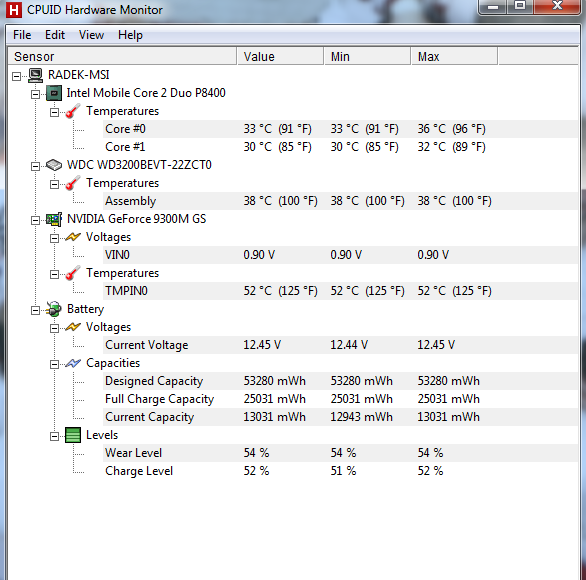The width and height of the screenshot is (586, 580).
Task: Select the Core #0 row
Action: 340,129
